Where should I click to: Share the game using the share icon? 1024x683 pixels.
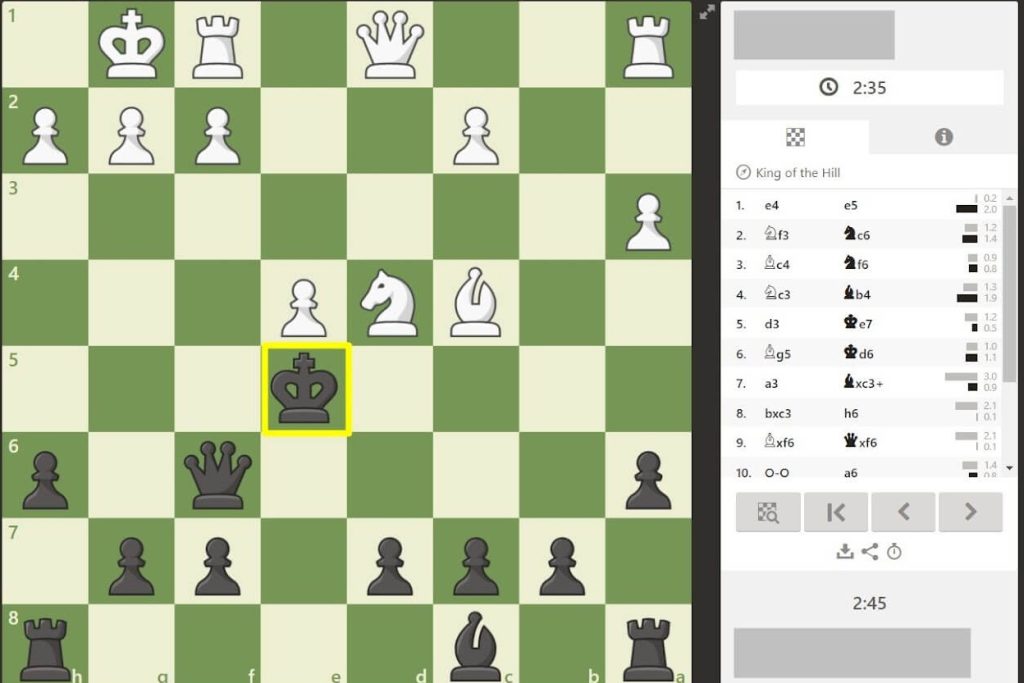pos(869,551)
